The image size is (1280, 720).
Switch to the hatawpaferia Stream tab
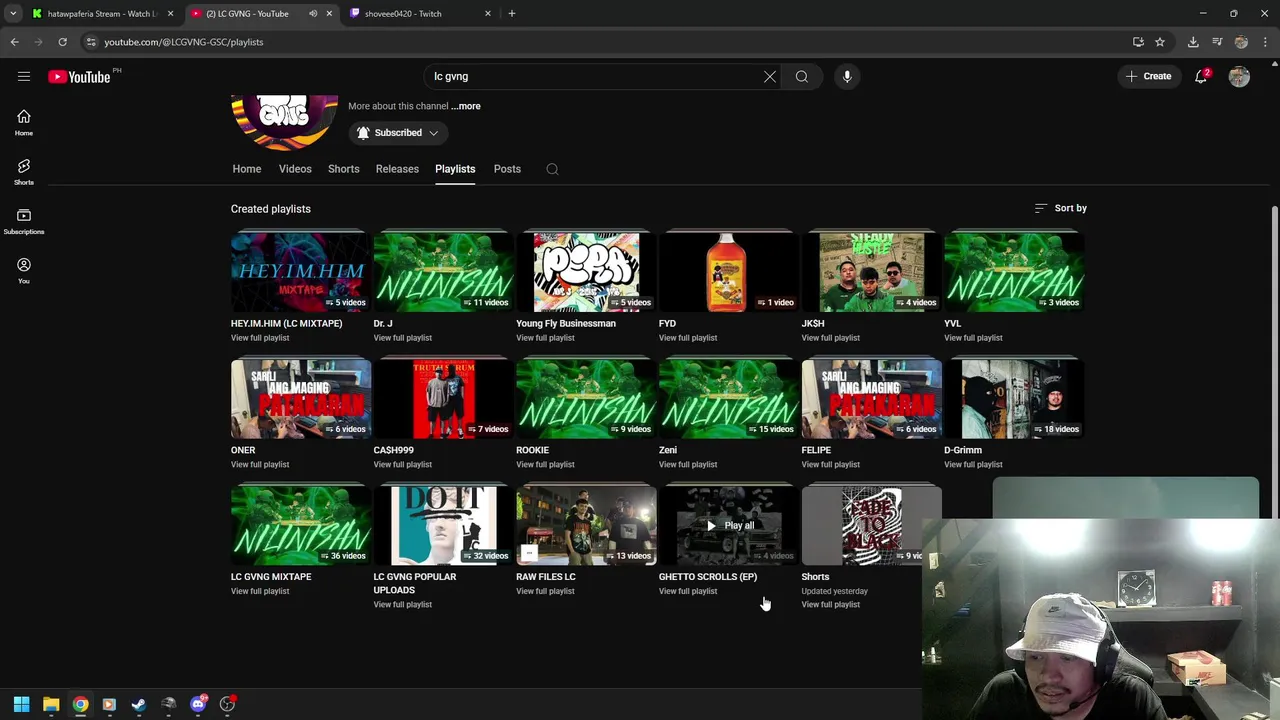click(103, 13)
